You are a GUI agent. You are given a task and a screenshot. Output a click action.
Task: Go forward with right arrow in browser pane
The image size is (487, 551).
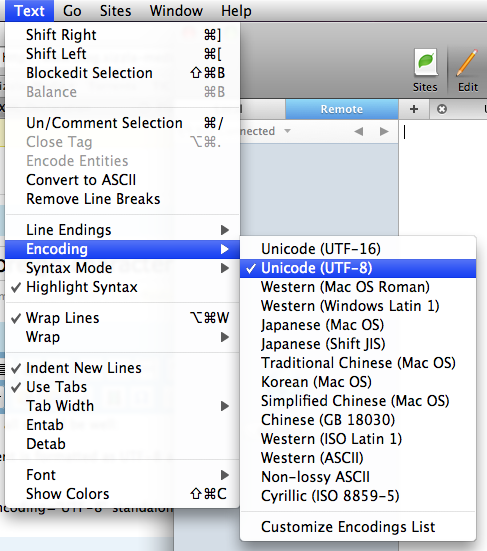click(x=384, y=131)
